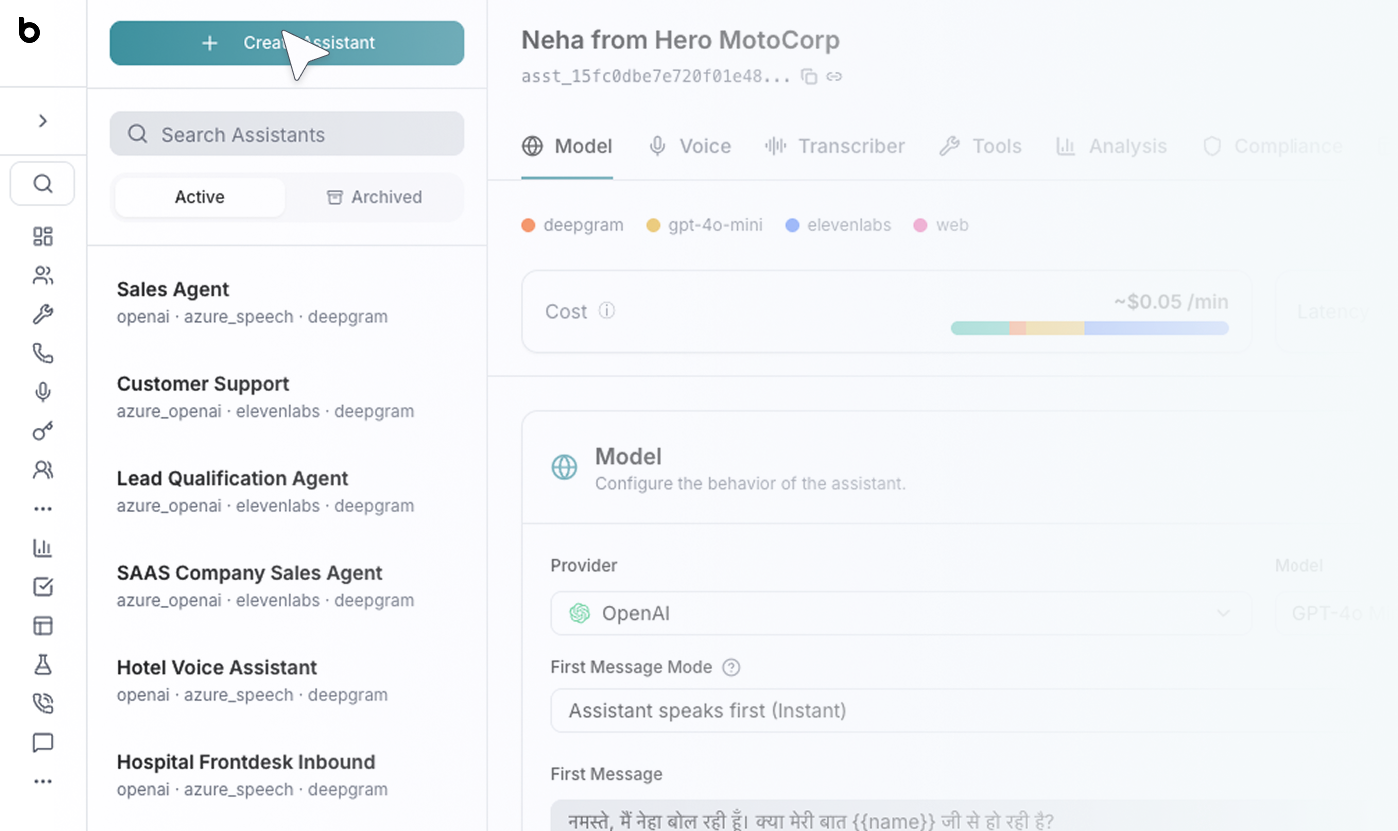
Task: Open the sidebar search magnifier button
Action: [x=43, y=184]
